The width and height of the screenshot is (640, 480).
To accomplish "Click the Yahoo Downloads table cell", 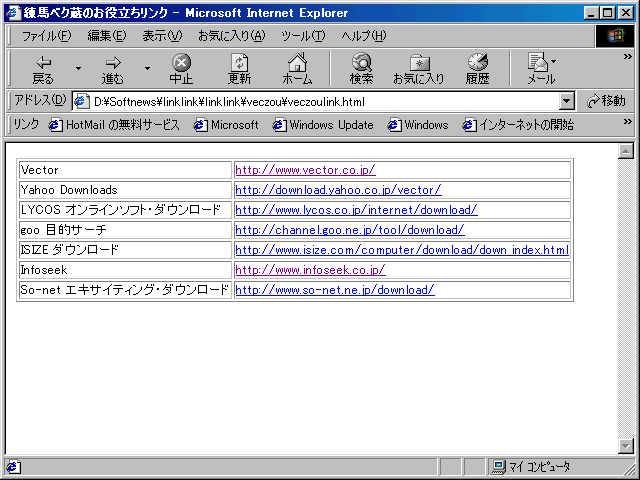I will [126, 190].
